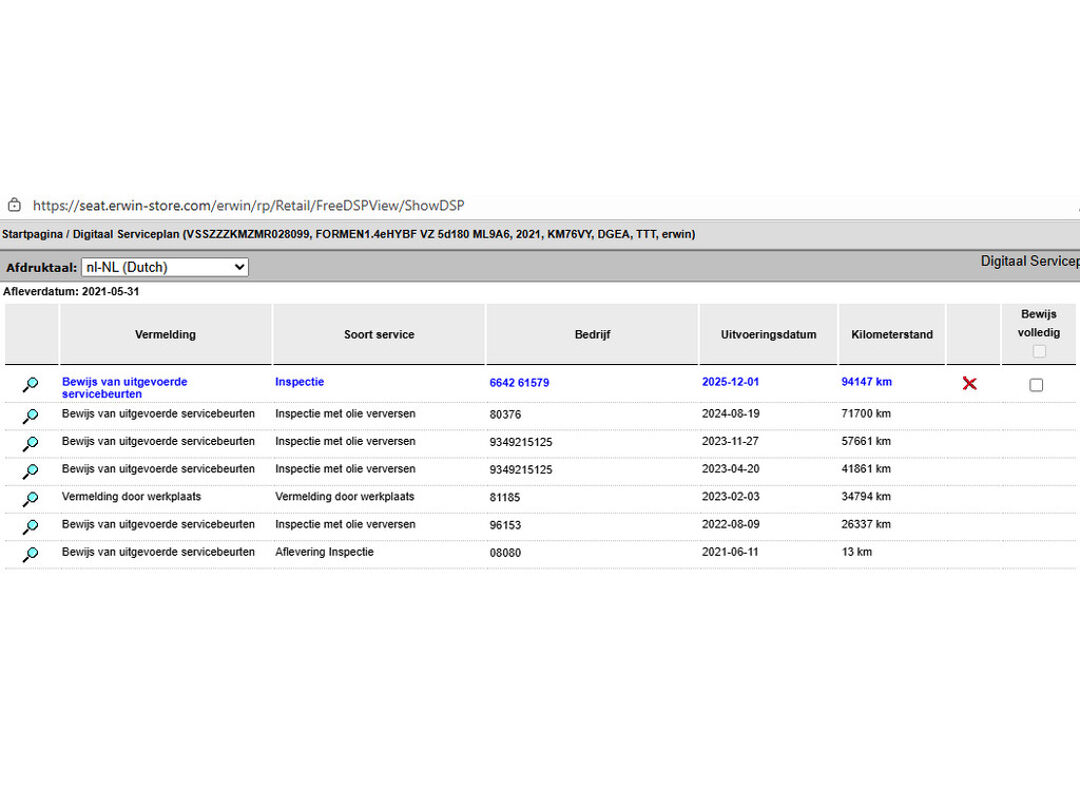The height and width of the screenshot is (810, 1080).
Task: Inspect the 2023-02-03 workshop notification entry
Action: [31, 499]
